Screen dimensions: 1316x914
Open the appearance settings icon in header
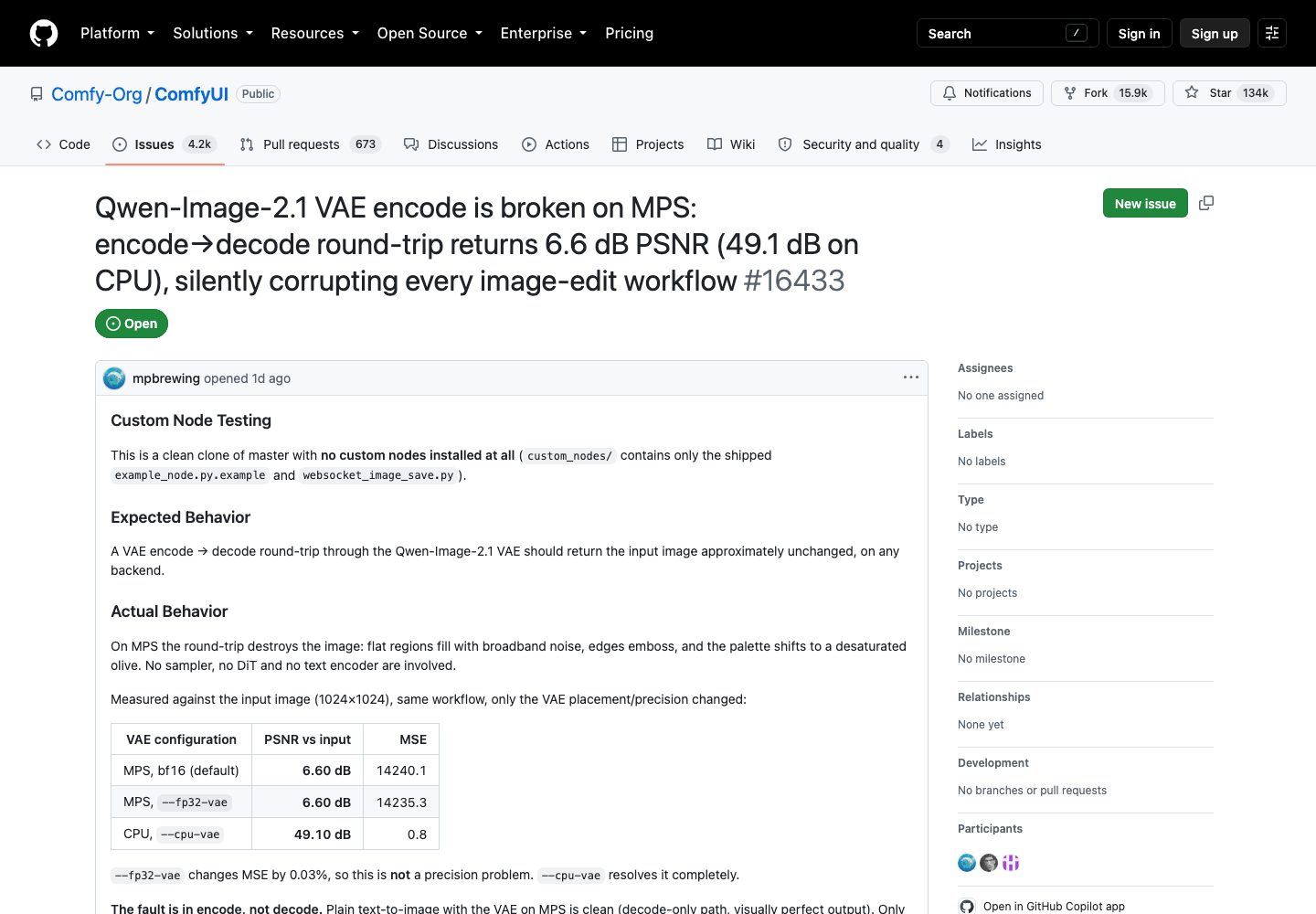1272,33
